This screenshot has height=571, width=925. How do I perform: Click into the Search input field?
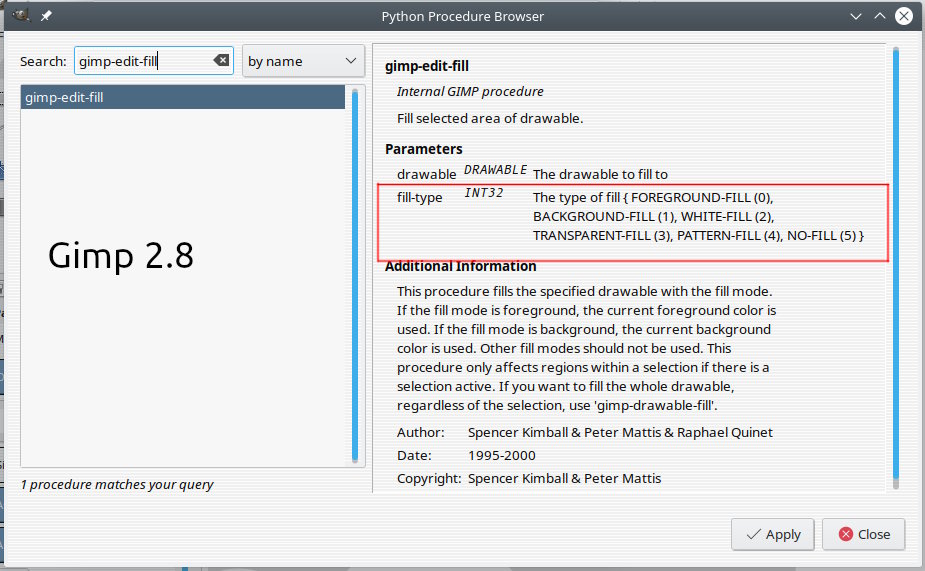click(x=153, y=61)
